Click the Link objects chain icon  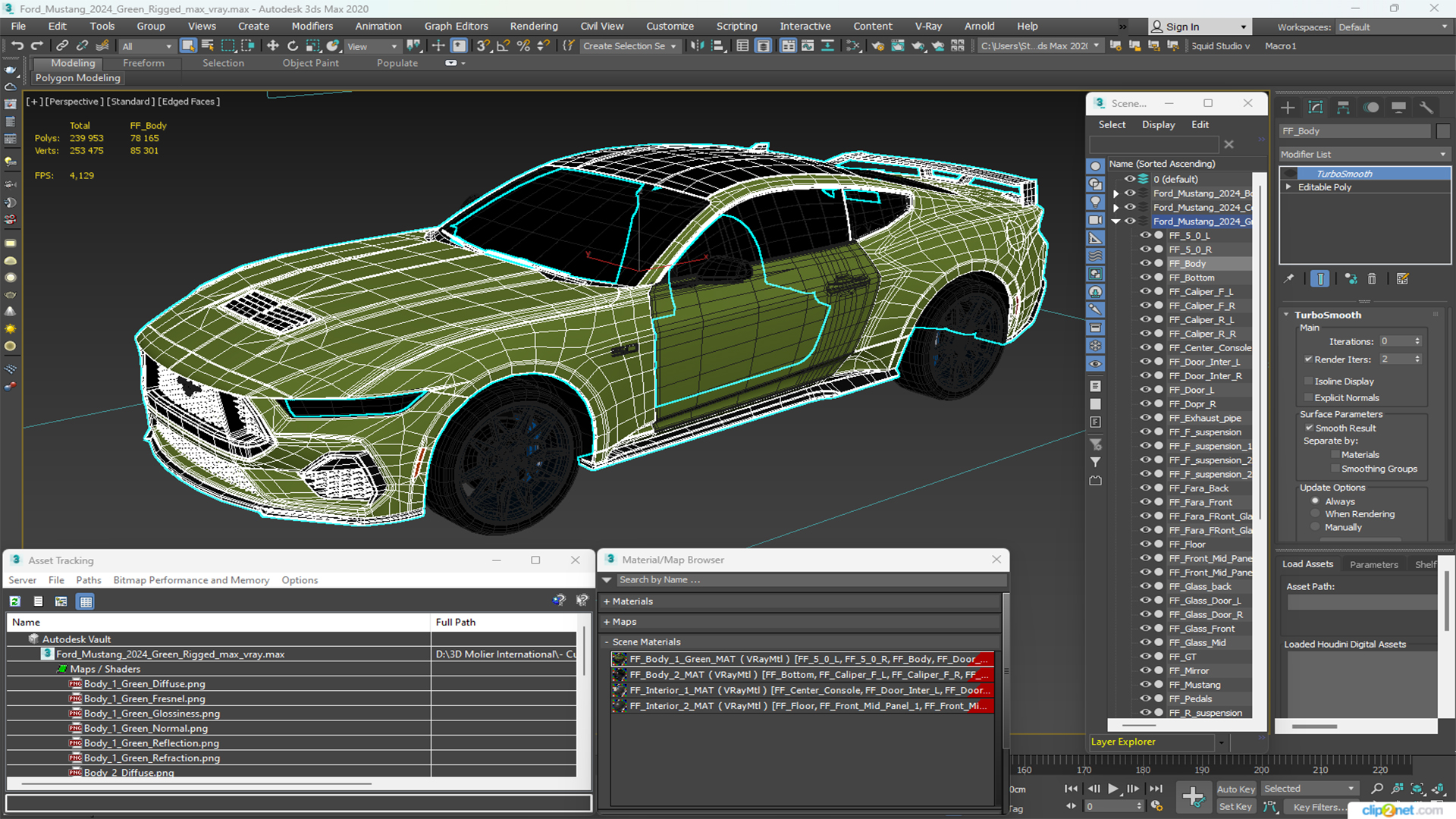pyautogui.click(x=62, y=45)
